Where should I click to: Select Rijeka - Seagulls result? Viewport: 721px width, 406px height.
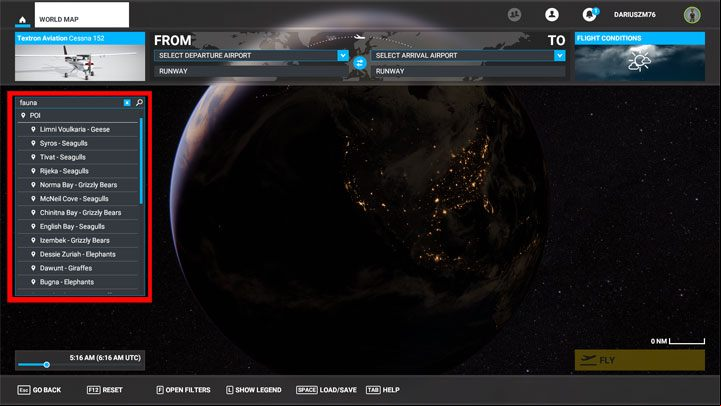pos(78,171)
